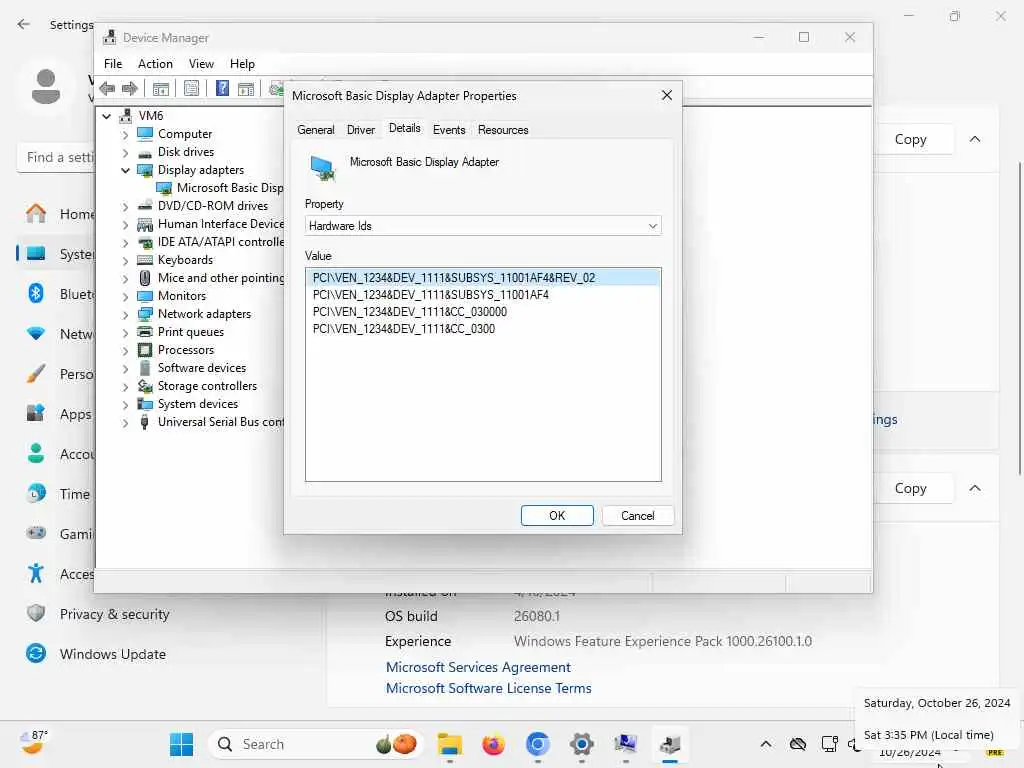Open the Windows Start menu

point(181,744)
